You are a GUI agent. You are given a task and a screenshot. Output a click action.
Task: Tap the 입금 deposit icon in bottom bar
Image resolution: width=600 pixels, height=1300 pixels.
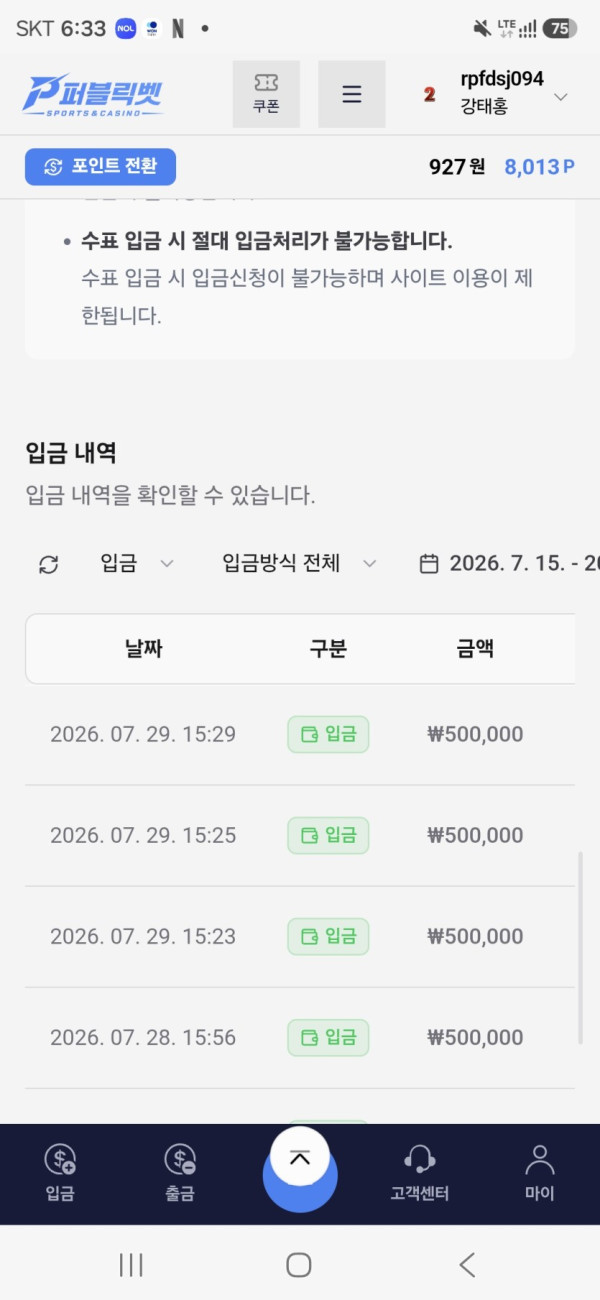(60, 1173)
